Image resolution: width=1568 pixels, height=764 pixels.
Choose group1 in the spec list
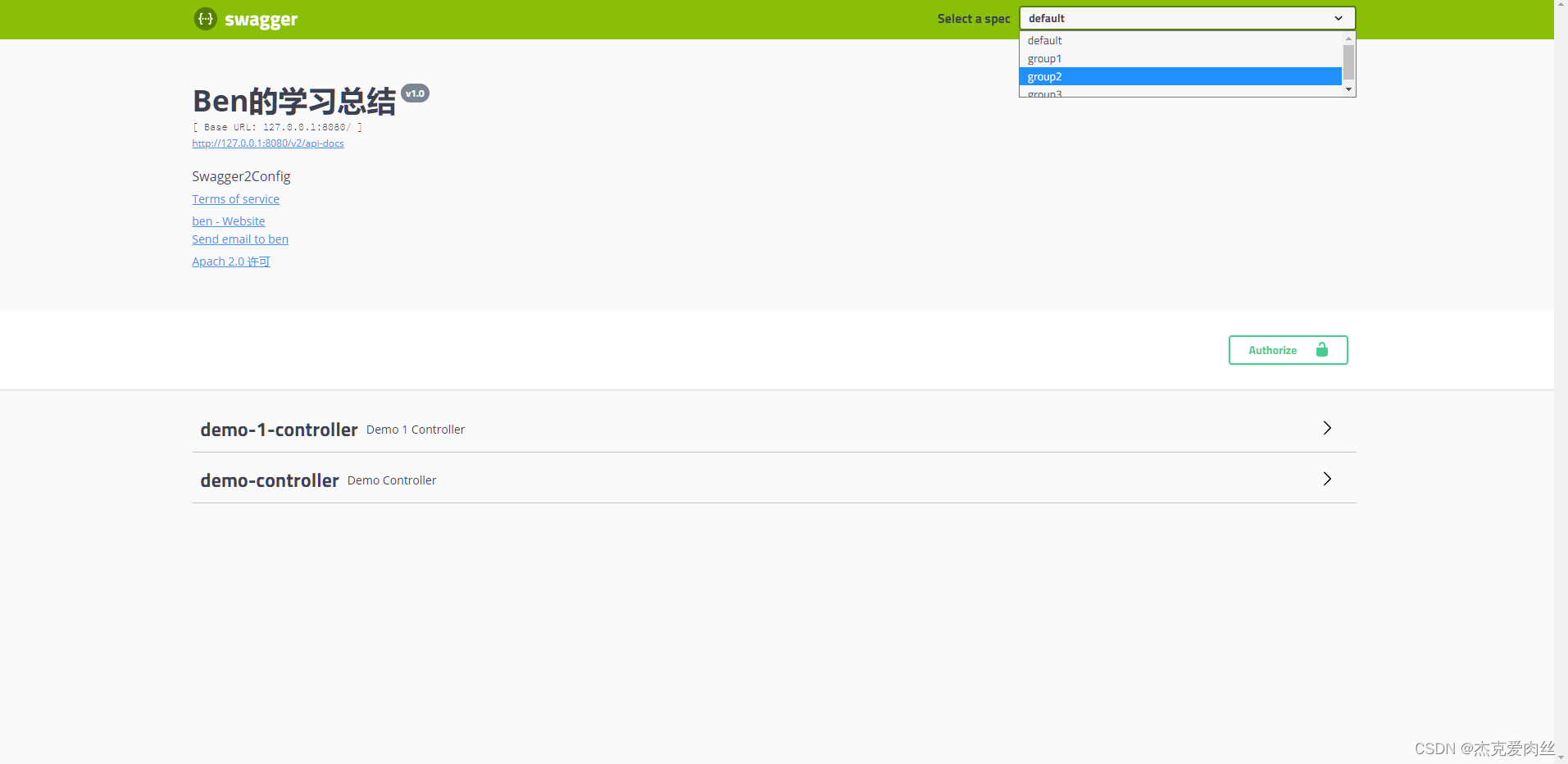pyautogui.click(x=1180, y=58)
